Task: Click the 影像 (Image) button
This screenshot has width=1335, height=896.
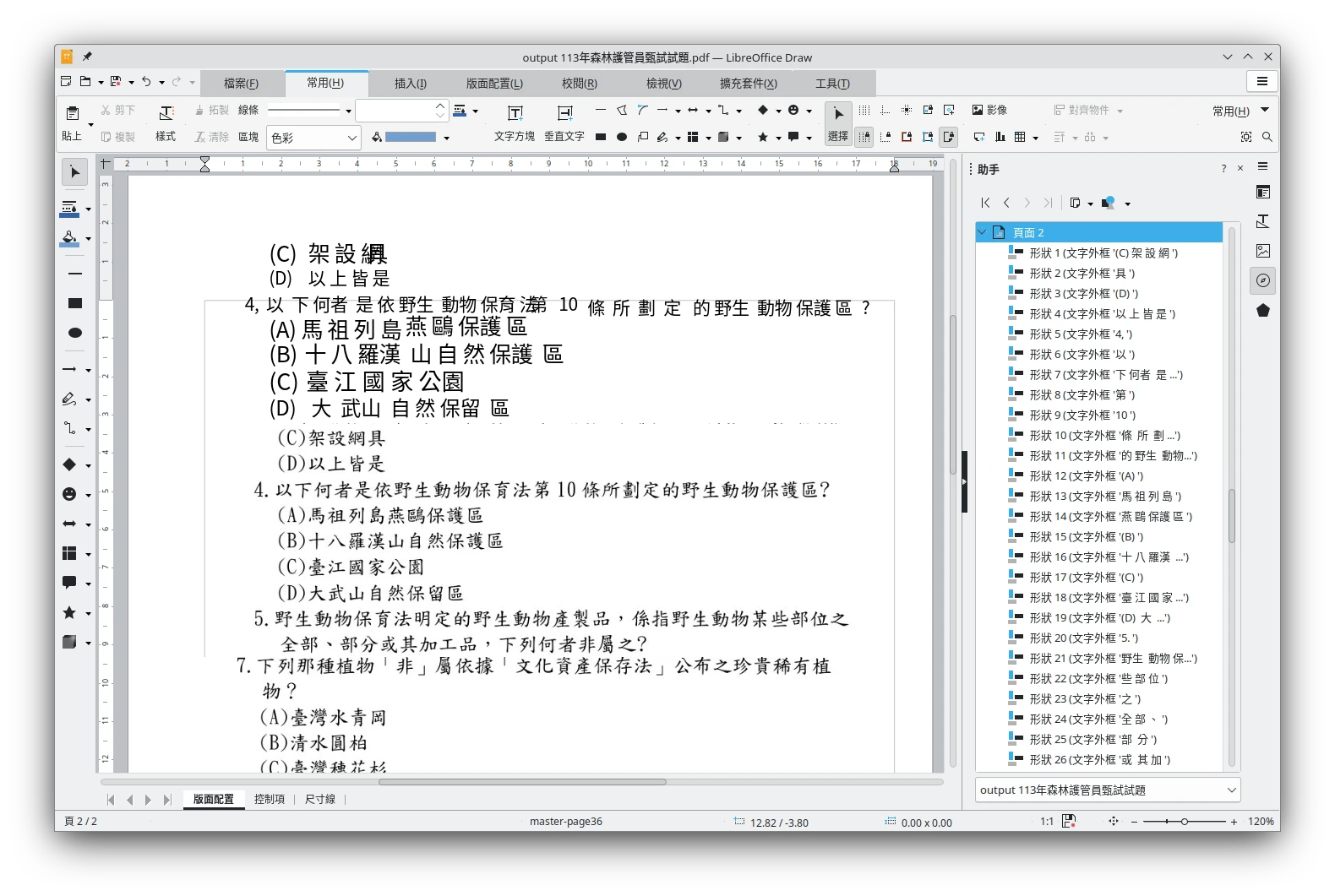Action: point(989,111)
